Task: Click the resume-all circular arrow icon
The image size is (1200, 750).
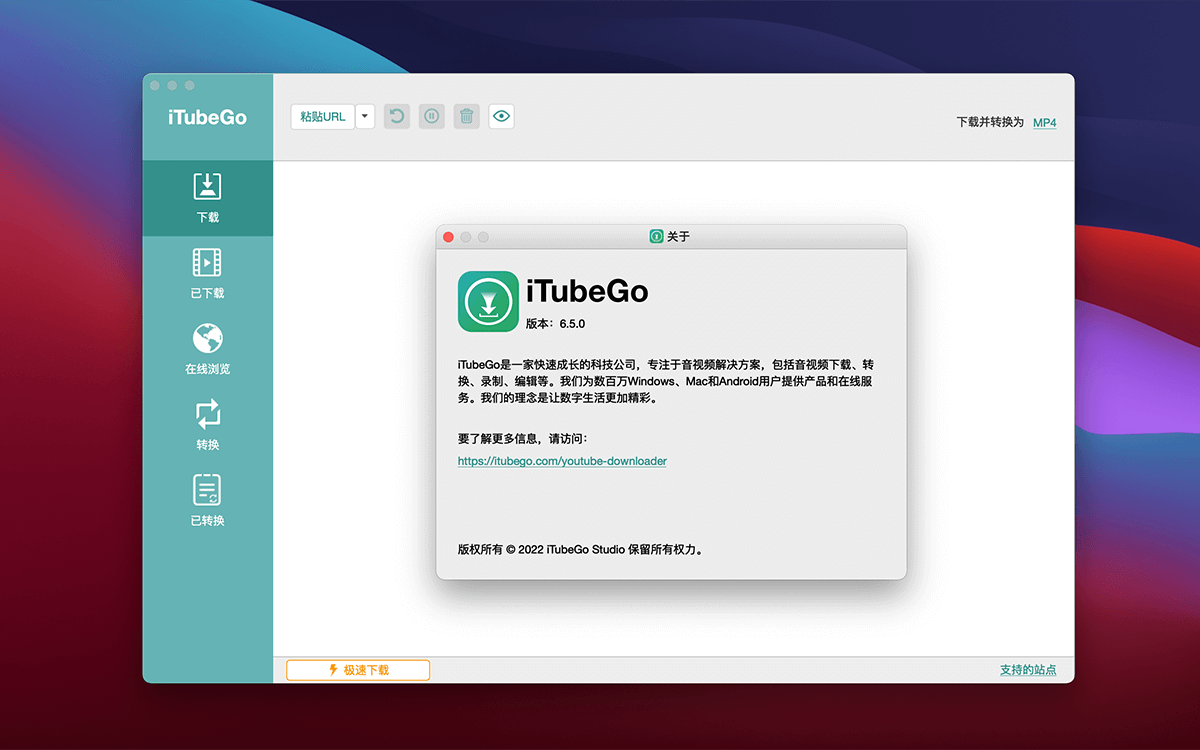Action: 397,116
